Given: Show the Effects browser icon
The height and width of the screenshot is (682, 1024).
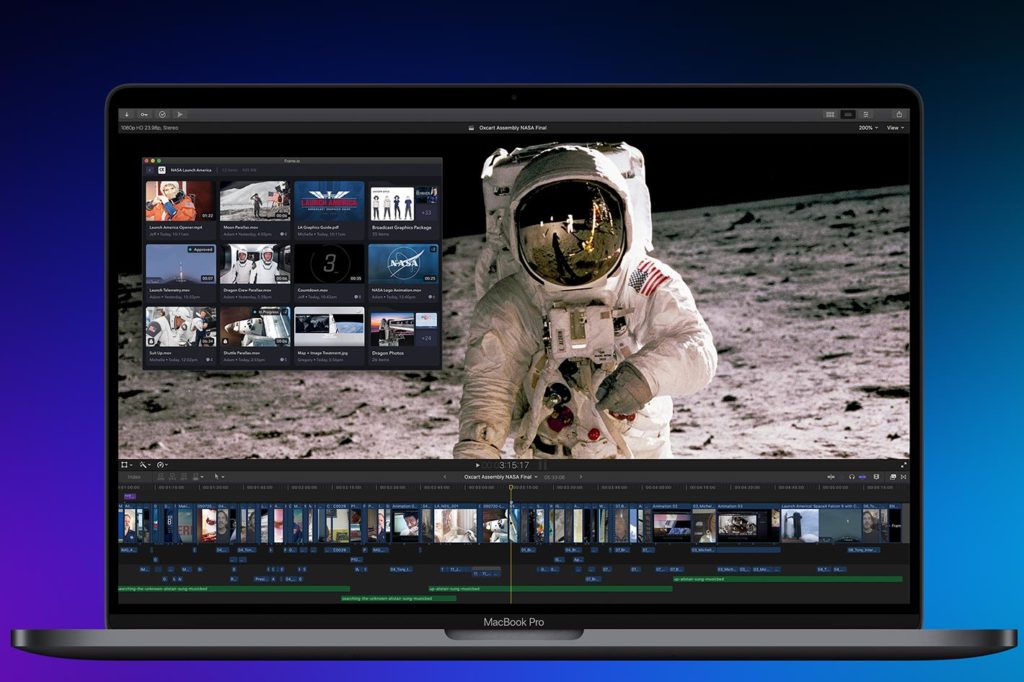Looking at the screenshot, I should (x=893, y=477).
